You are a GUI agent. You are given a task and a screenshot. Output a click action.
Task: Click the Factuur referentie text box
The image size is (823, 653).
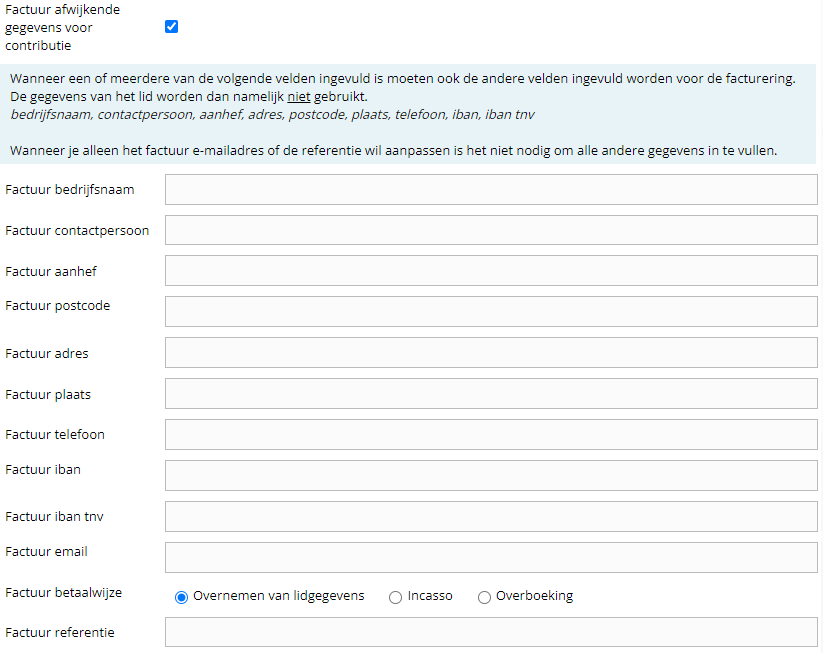pyautogui.click(x=491, y=633)
